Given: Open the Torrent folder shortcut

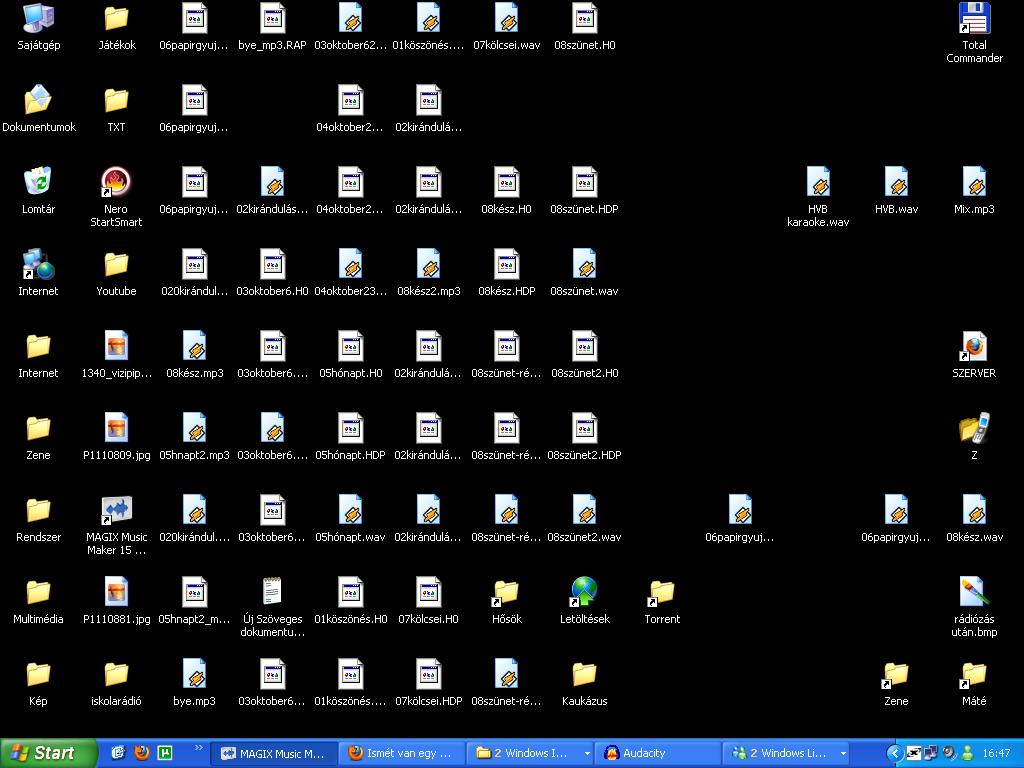Looking at the screenshot, I should (x=662, y=593).
